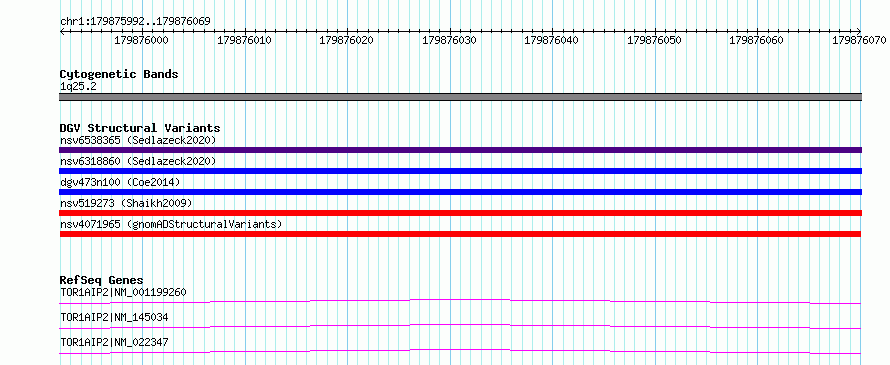This screenshot has width=890, height=365.
Task: Click the magenta NM_001199260 intron line
Action: [460, 301]
